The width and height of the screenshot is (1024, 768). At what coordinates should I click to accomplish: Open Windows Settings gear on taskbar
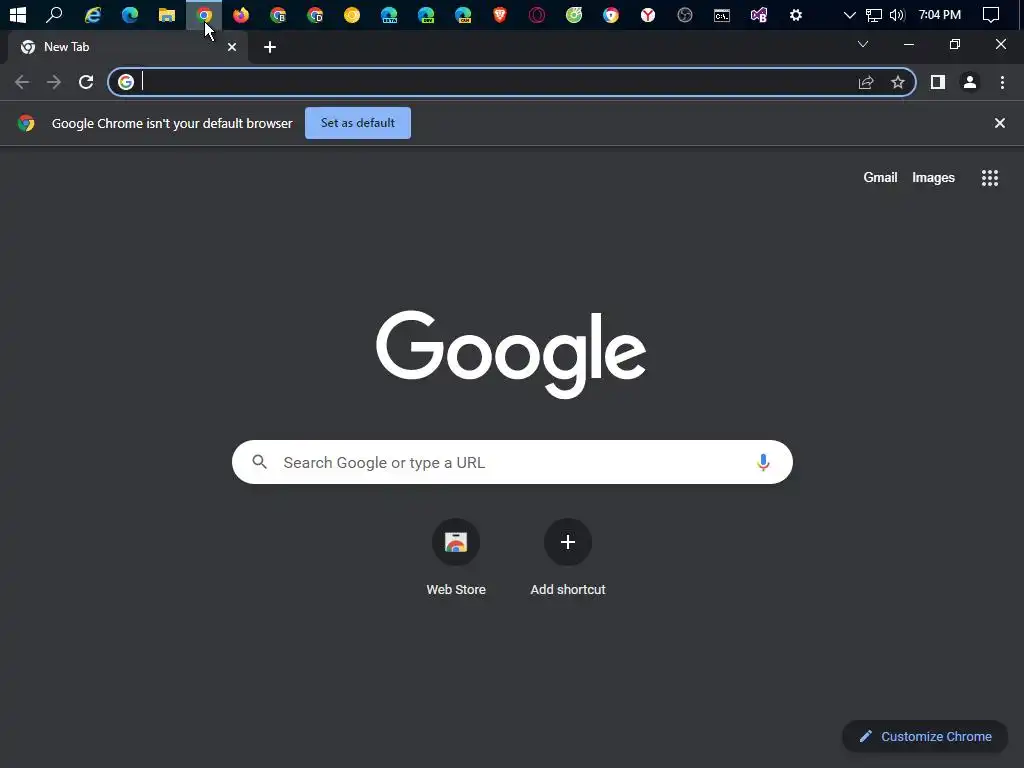click(796, 14)
